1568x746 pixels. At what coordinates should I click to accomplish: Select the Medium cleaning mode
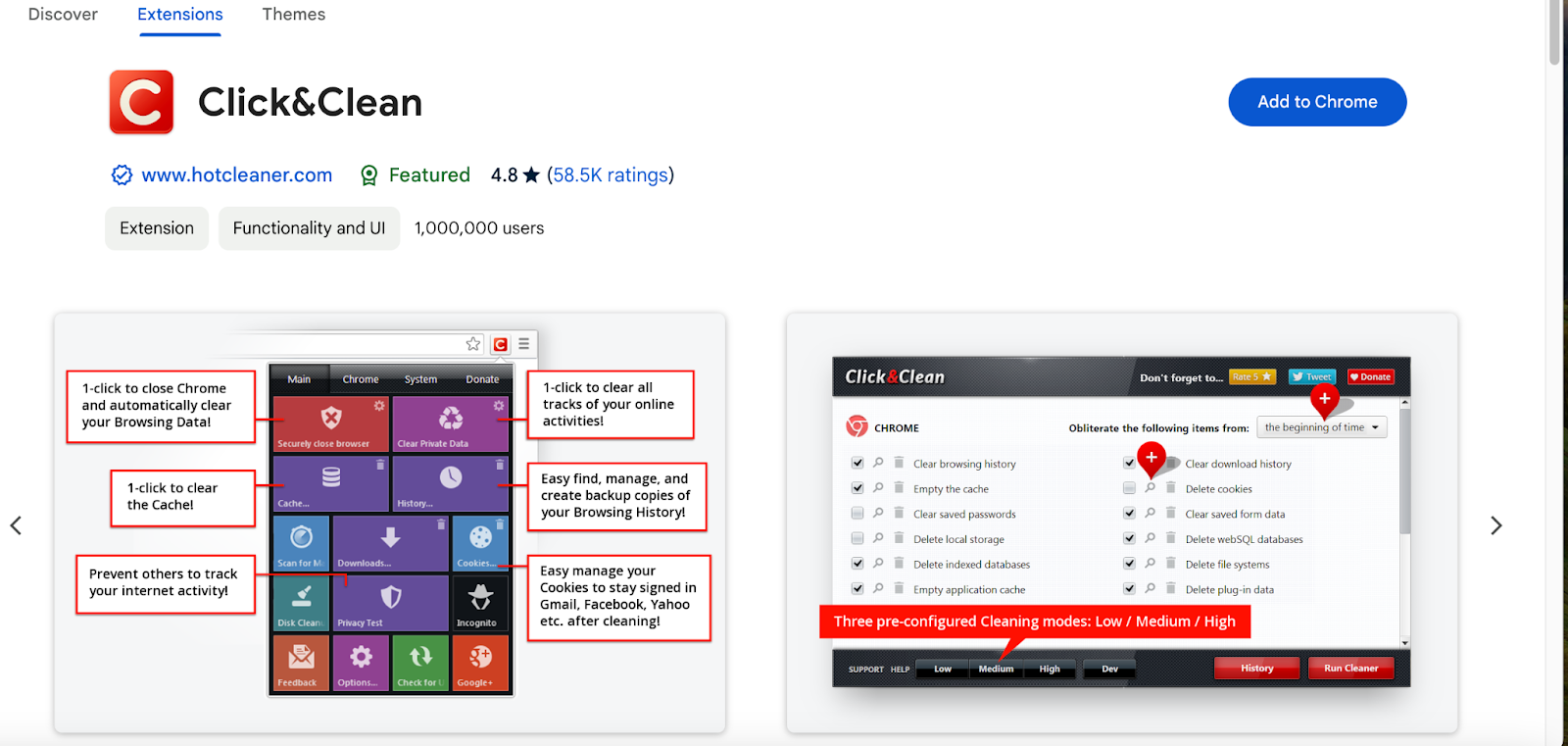pyautogui.click(x=996, y=669)
